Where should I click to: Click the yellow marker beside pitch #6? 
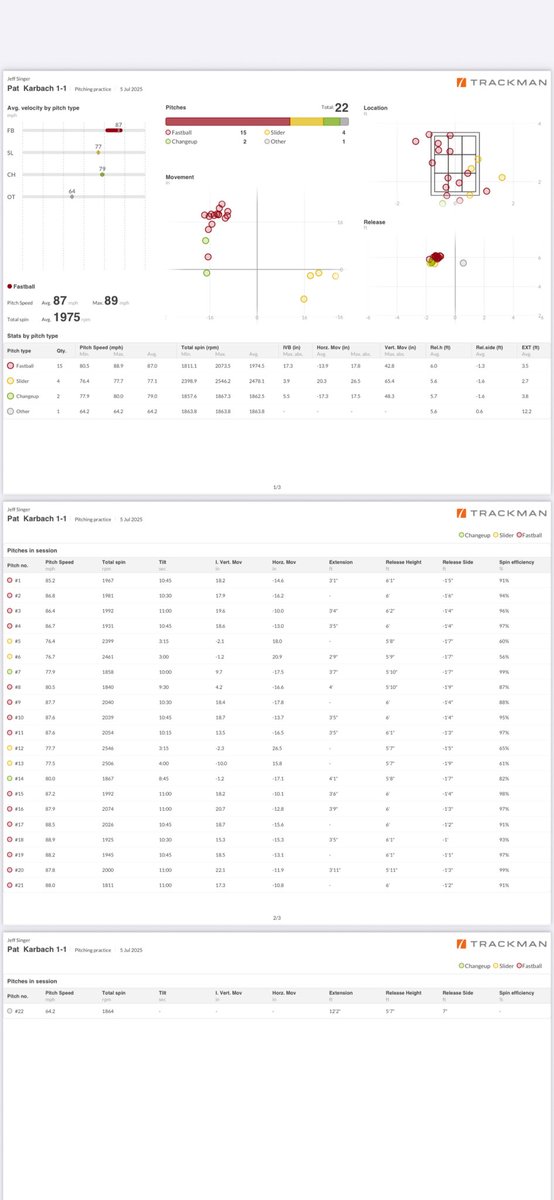pyautogui.click(x=10, y=656)
